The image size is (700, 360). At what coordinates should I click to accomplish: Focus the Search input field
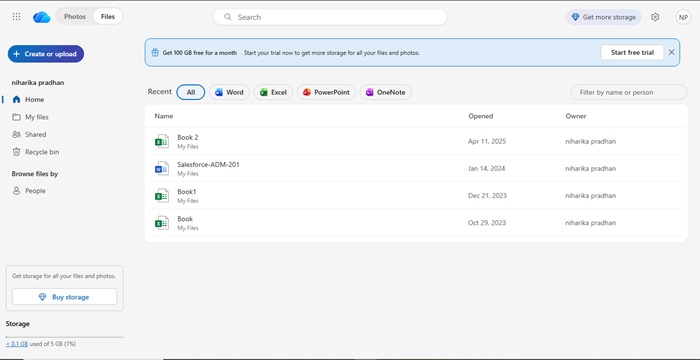(x=330, y=17)
